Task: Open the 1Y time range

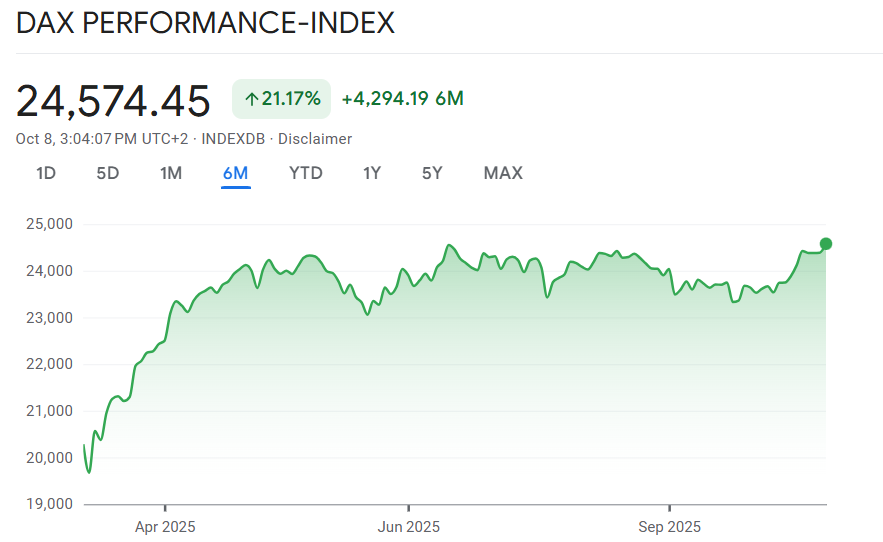Action: click(x=372, y=173)
